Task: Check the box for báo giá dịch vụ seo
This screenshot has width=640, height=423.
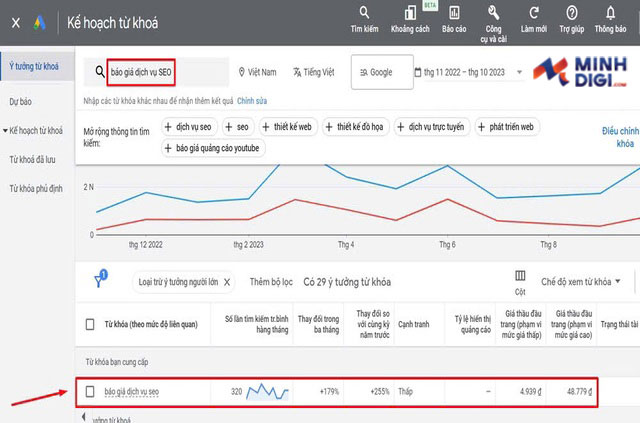Action: coord(90,391)
